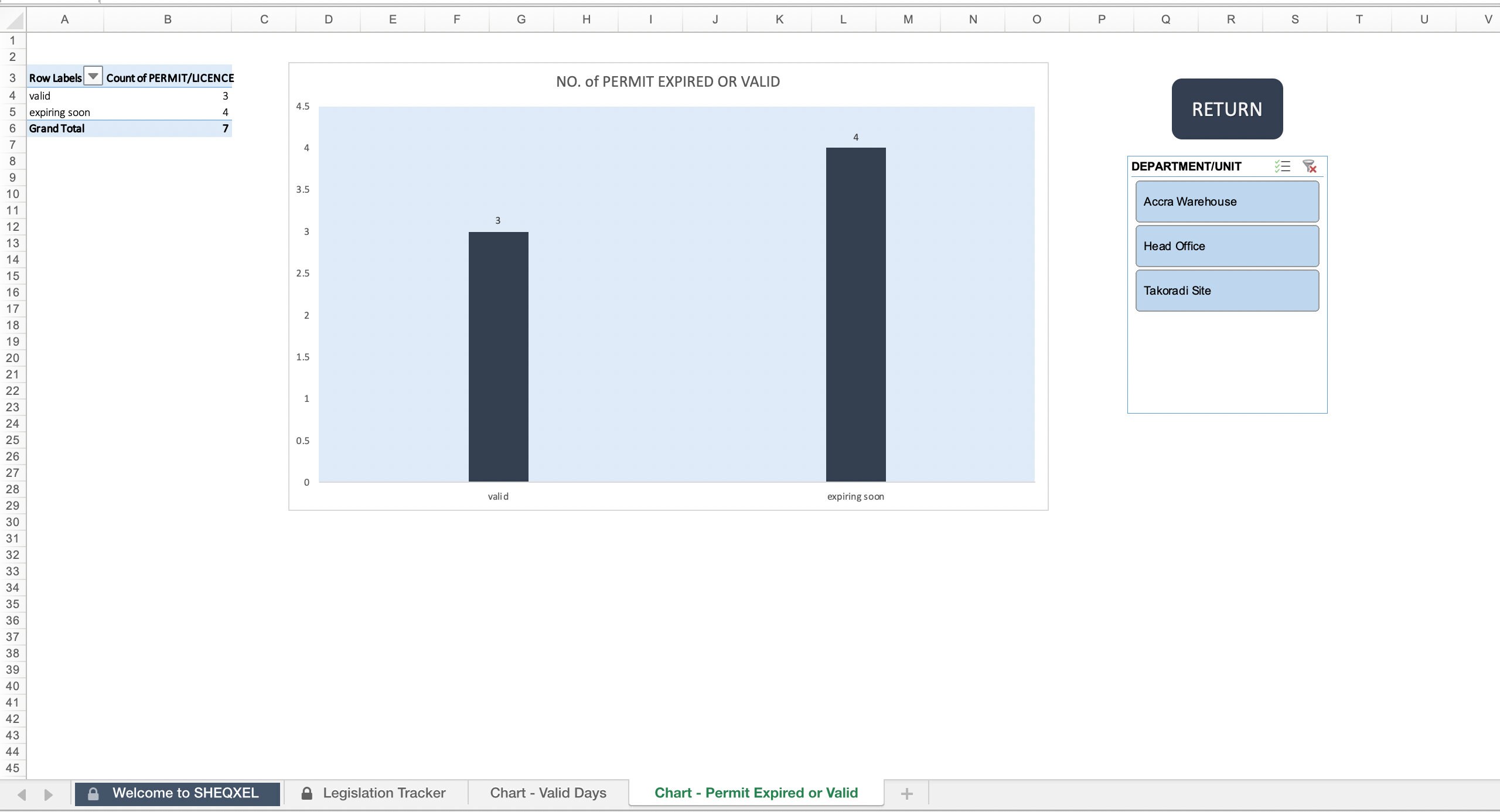Select column H by clicking its header
This screenshot has width=1500, height=812.
(586, 19)
